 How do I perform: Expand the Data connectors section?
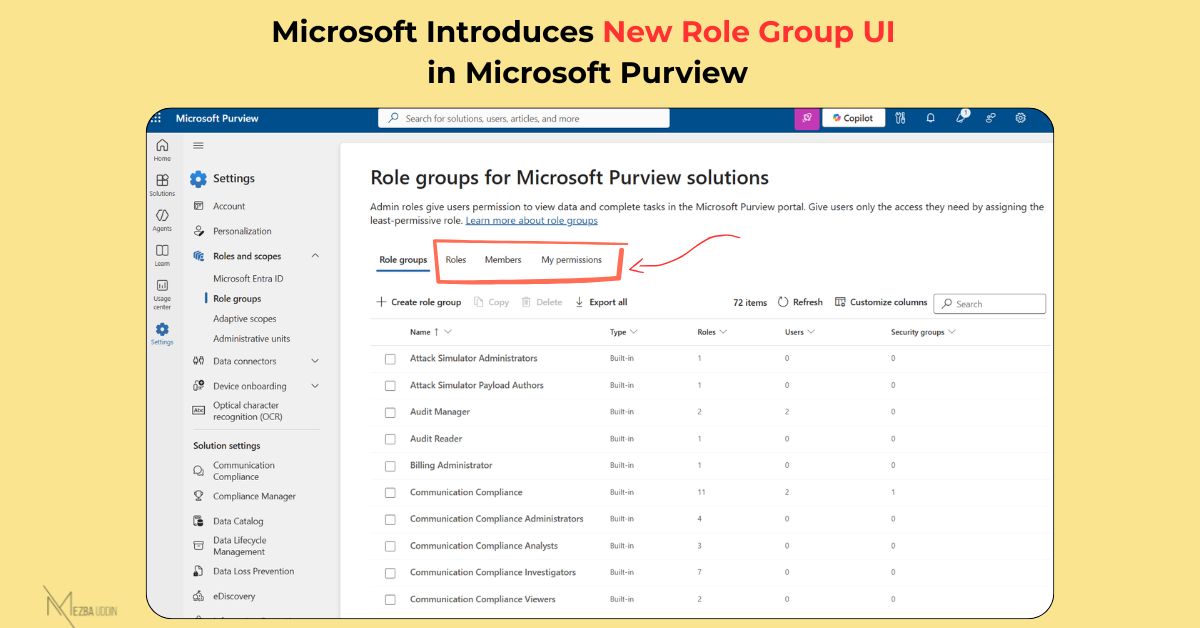tap(315, 361)
